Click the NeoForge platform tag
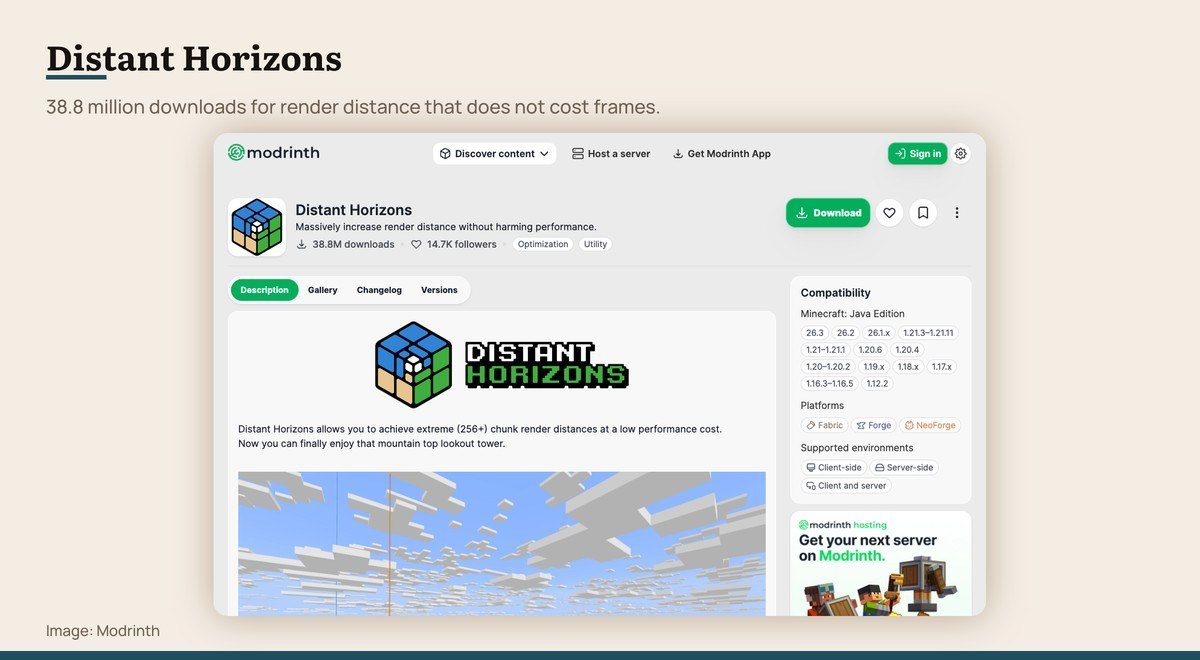 (930, 425)
